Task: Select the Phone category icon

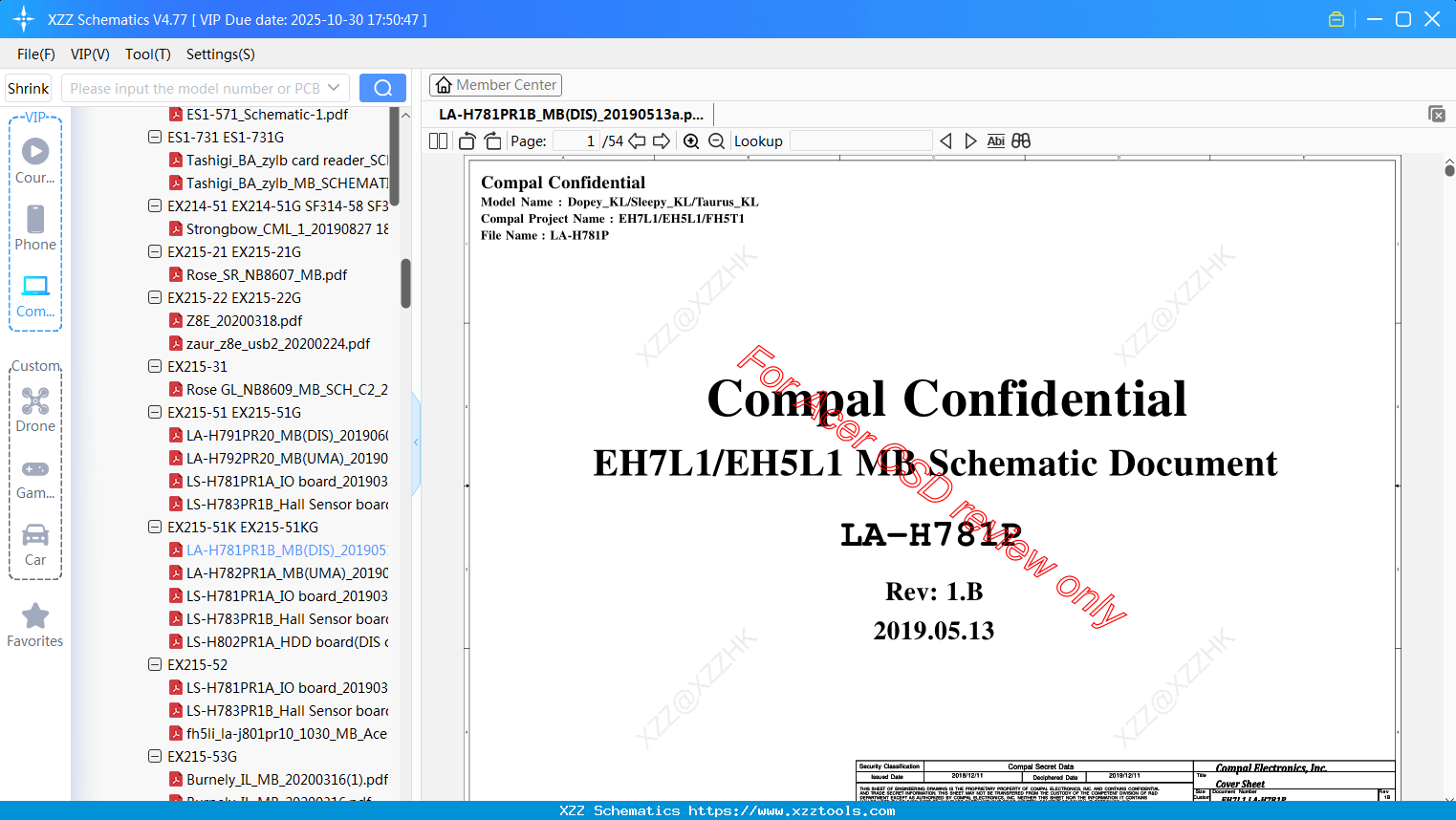Action: pos(35,227)
